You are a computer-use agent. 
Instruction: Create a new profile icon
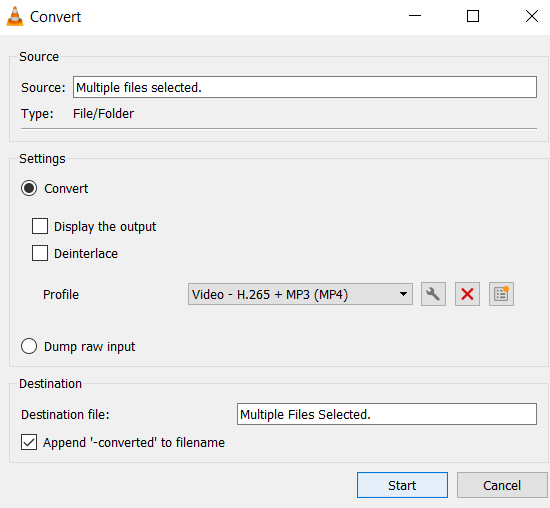coord(501,294)
